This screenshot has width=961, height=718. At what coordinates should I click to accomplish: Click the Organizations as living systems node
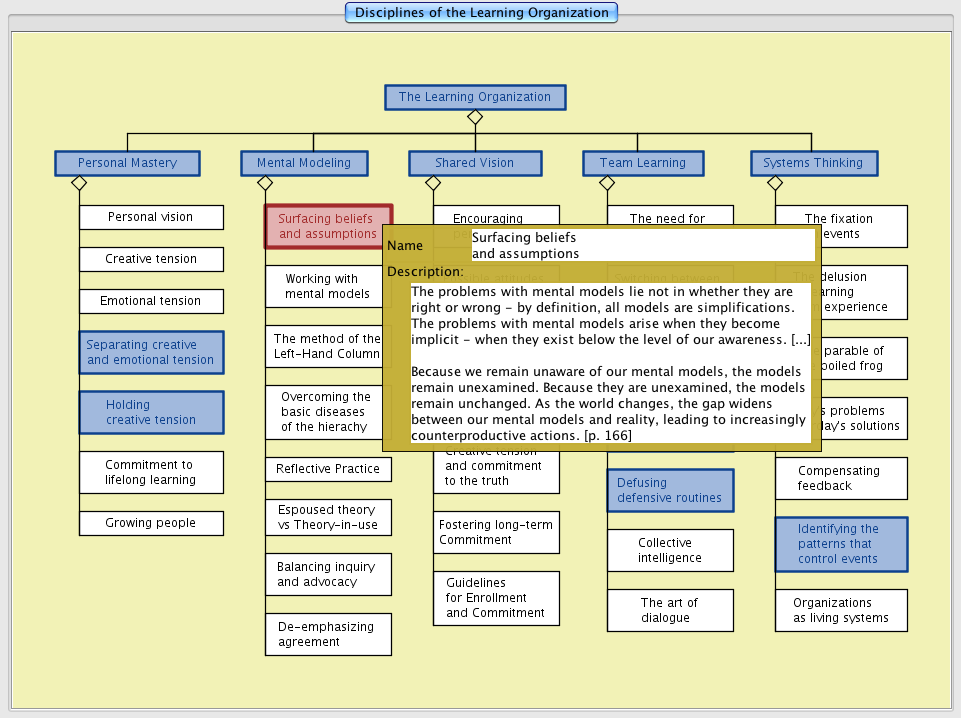point(840,610)
